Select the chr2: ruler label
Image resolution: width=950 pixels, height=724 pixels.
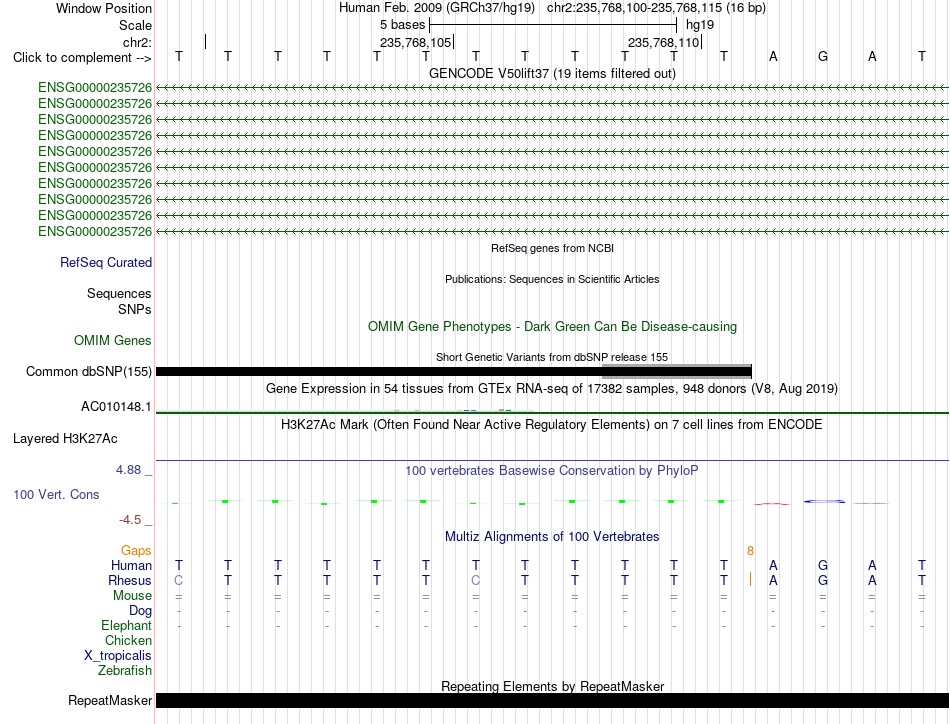[x=137, y=42]
